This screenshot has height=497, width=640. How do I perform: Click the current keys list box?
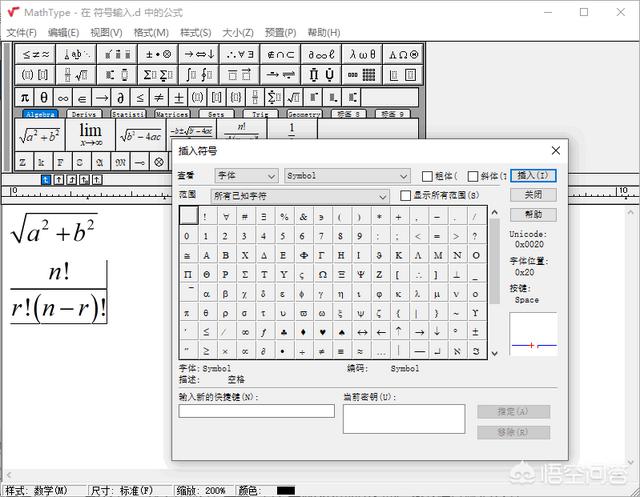404,419
